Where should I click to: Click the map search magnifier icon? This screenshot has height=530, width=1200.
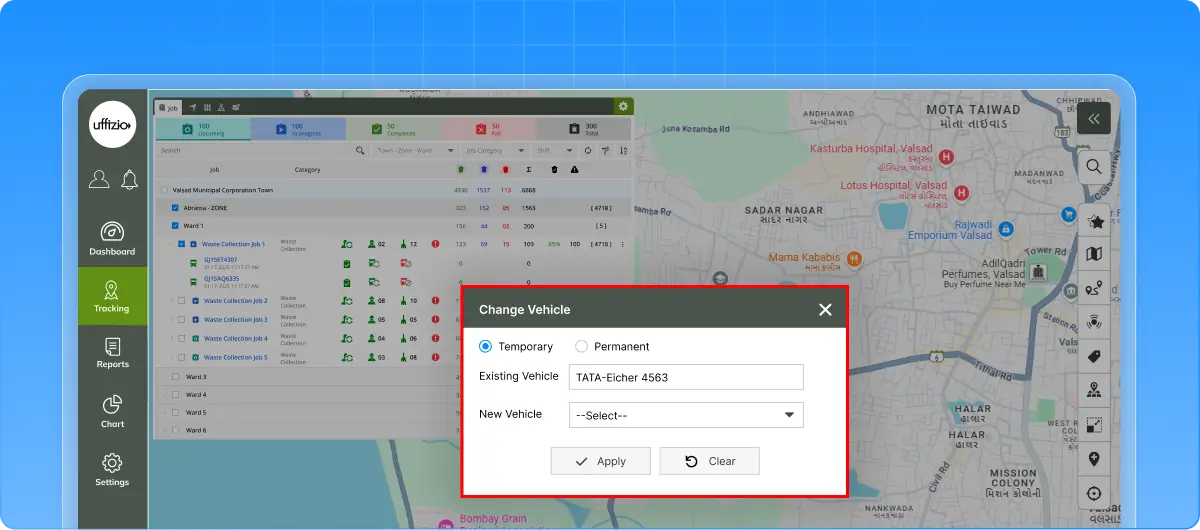tap(1094, 167)
